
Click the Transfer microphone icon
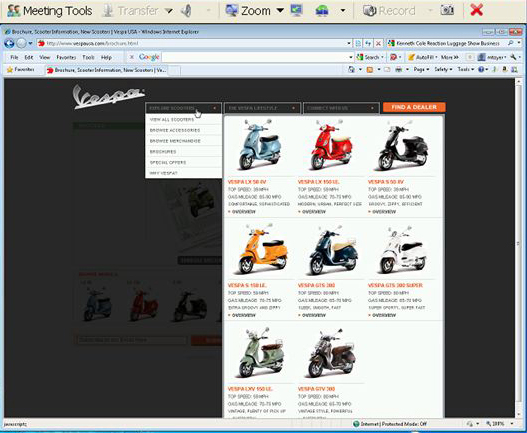click(x=108, y=11)
